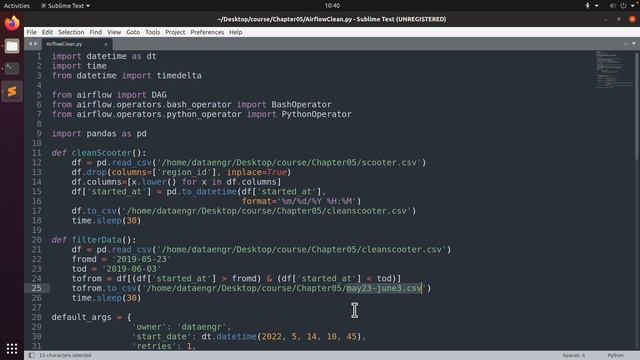The image size is (640, 360).
Task: Open the View menu
Action: click(x=114, y=32)
